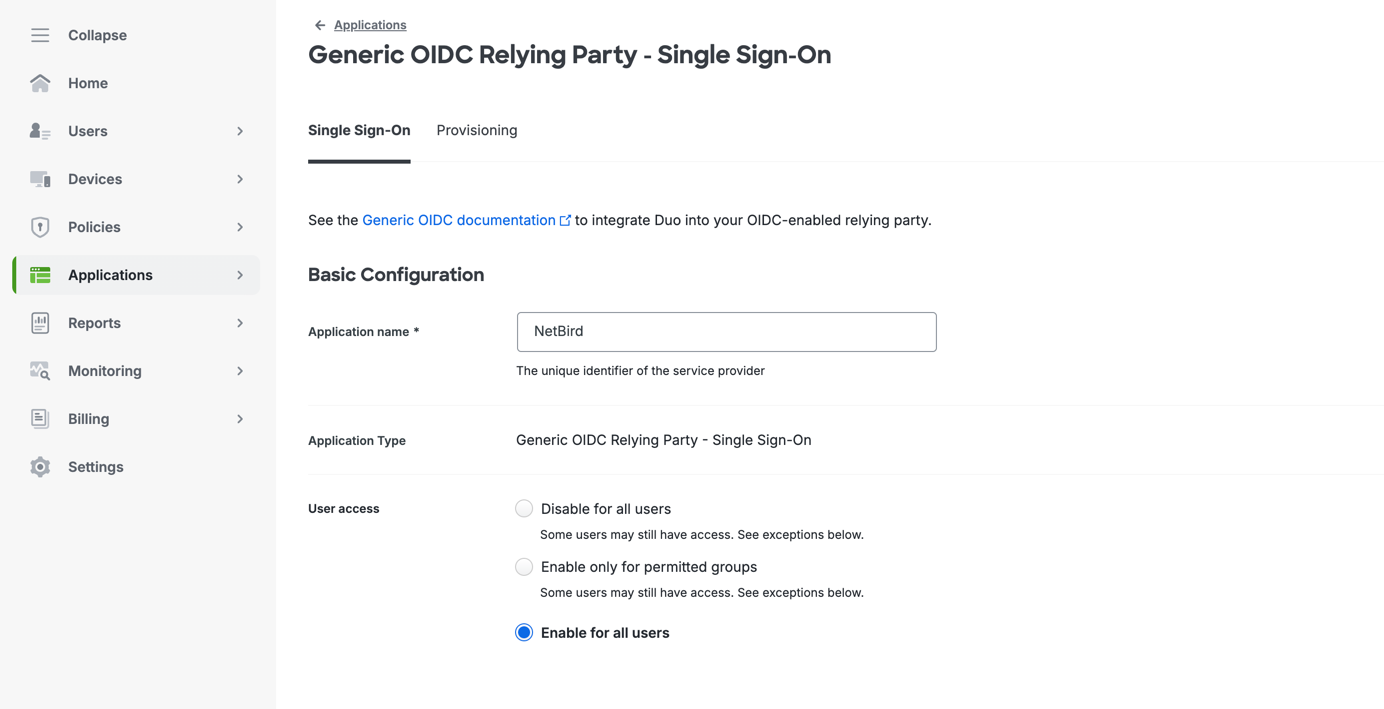Screen dimensions: 1384x709
Task: Select the Applications grid icon
Action: click(x=39, y=275)
